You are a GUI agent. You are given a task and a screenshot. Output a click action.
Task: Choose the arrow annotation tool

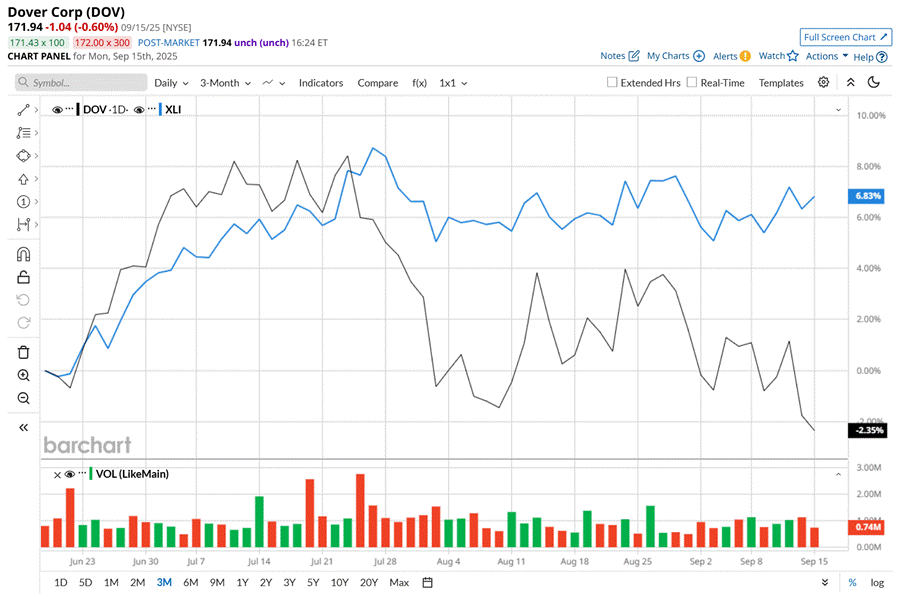[x=23, y=179]
